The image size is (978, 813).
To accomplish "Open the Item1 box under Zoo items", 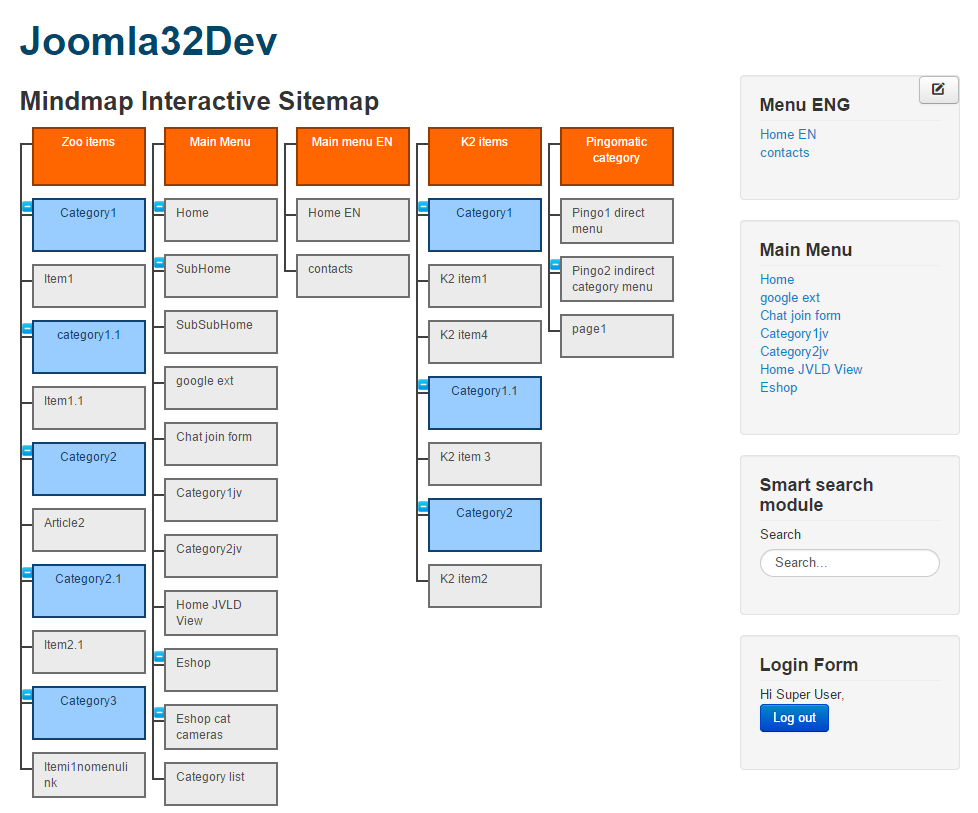I will click(89, 286).
